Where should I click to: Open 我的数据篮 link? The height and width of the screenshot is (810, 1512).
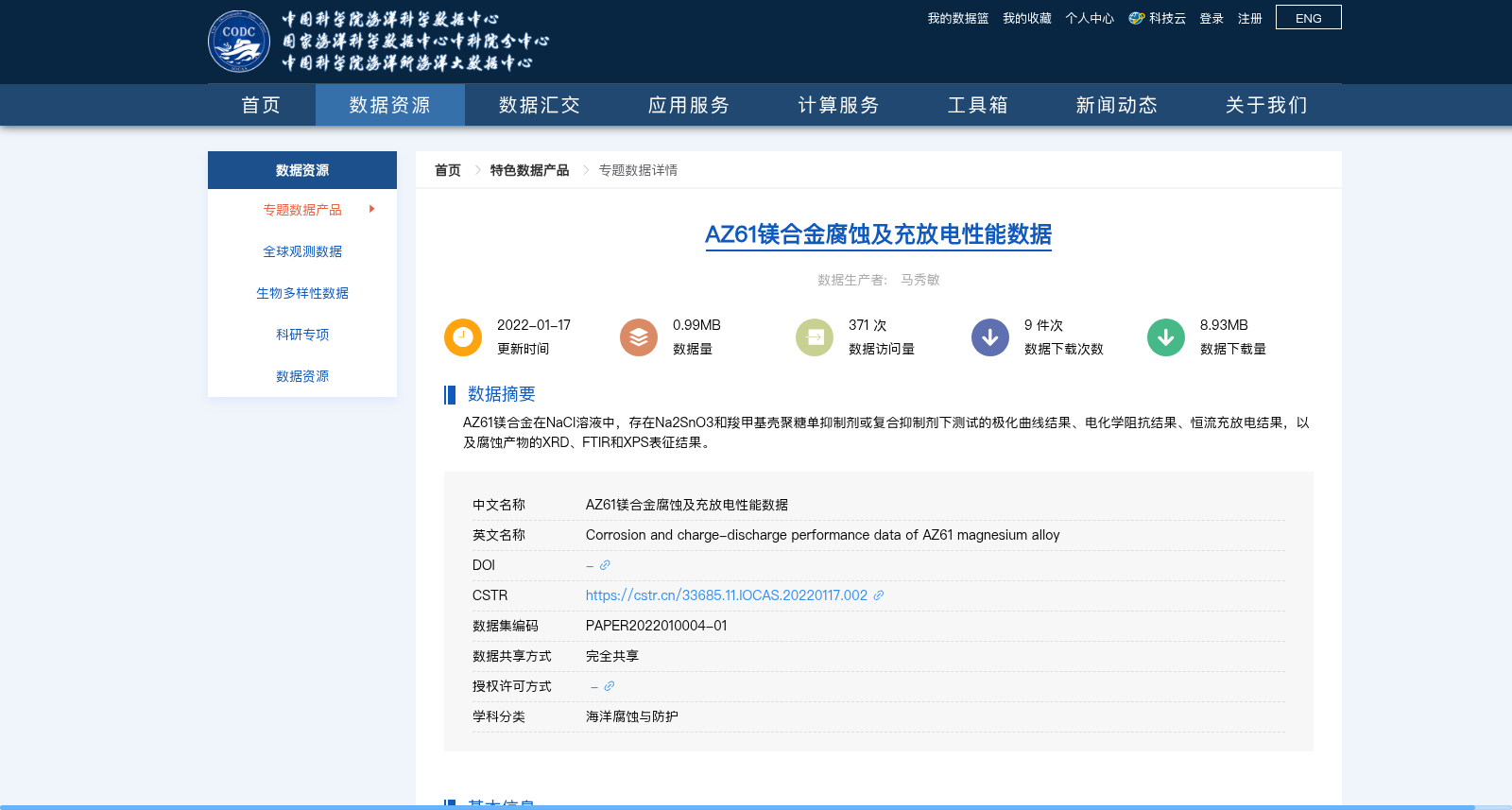tap(958, 18)
